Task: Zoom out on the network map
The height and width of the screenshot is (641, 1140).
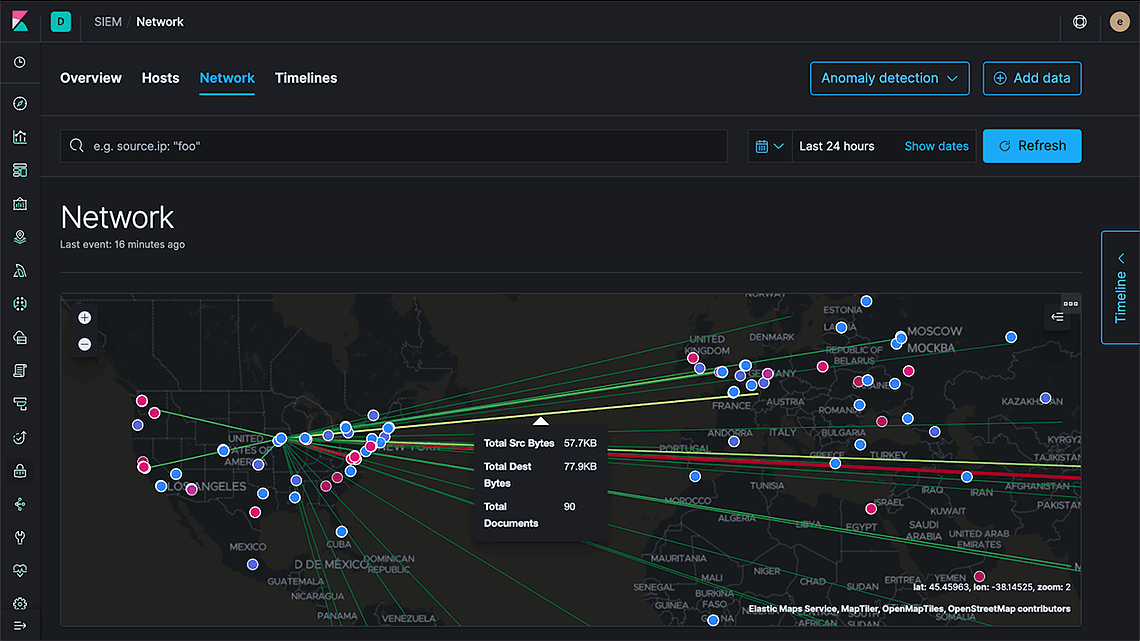Action: point(85,344)
